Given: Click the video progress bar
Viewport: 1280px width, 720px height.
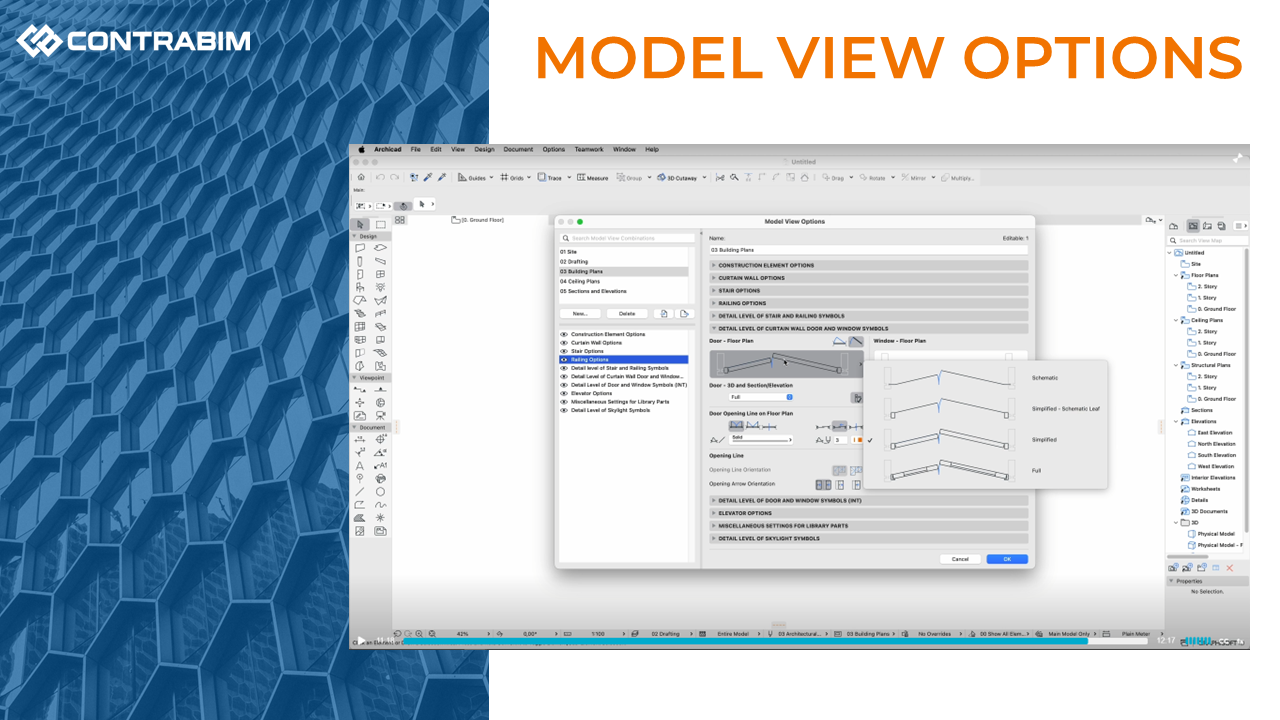Looking at the screenshot, I should tap(775, 641).
